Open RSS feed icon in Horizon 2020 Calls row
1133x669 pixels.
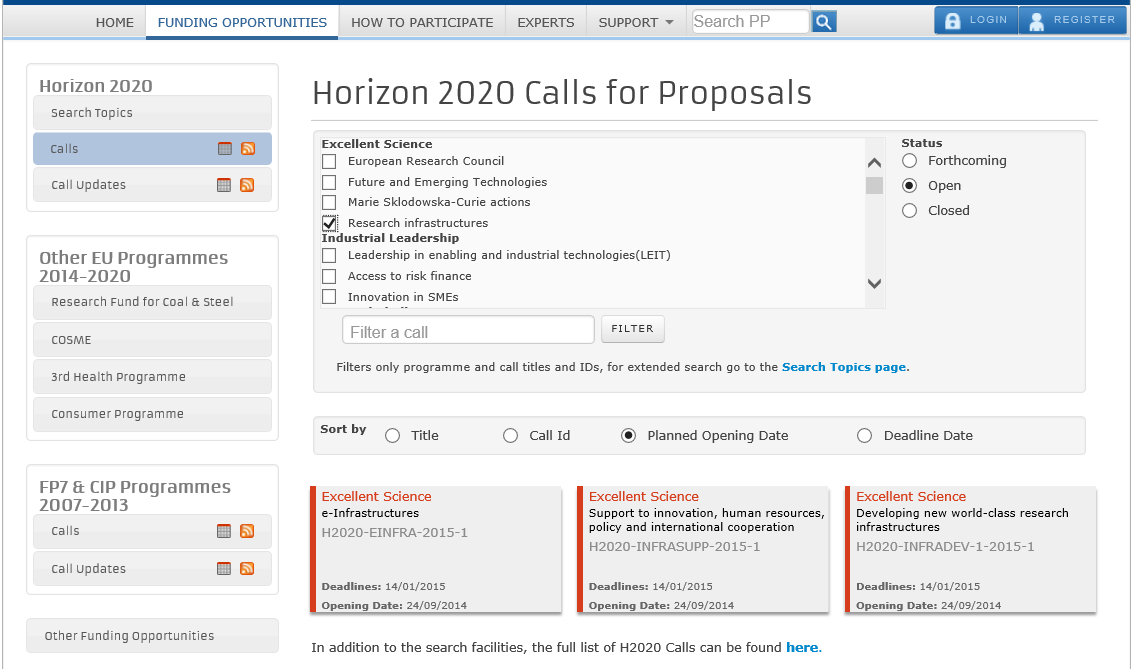click(248, 149)
